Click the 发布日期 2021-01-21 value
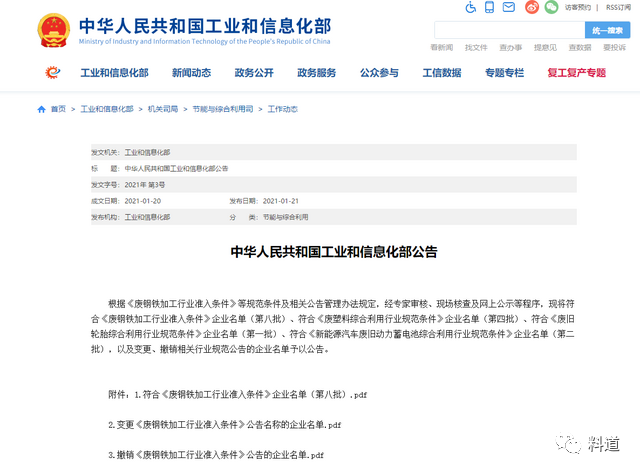640x472 pixels. [x=280, y=201]
